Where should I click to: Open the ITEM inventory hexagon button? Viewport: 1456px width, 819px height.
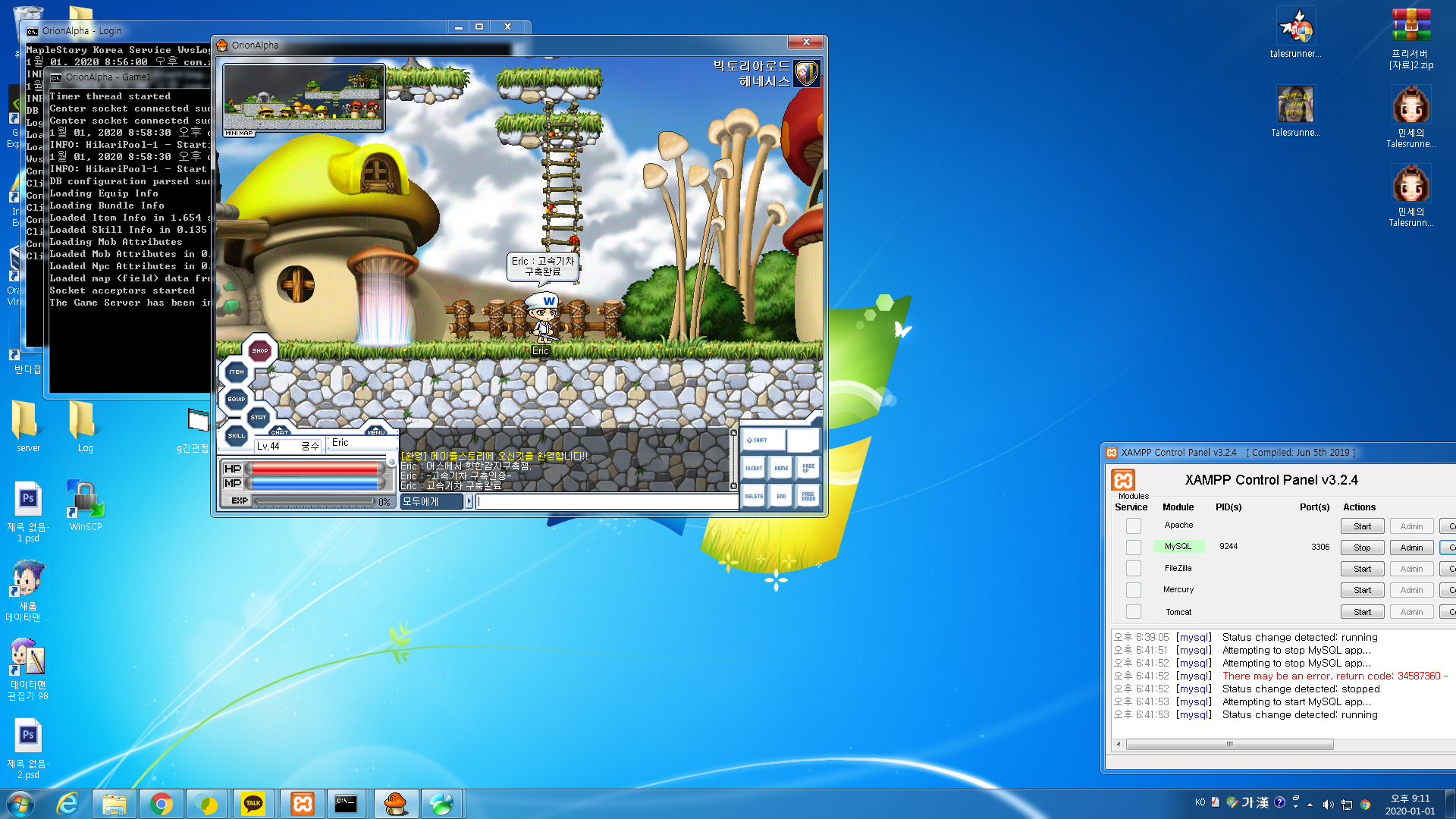point(237,372)
